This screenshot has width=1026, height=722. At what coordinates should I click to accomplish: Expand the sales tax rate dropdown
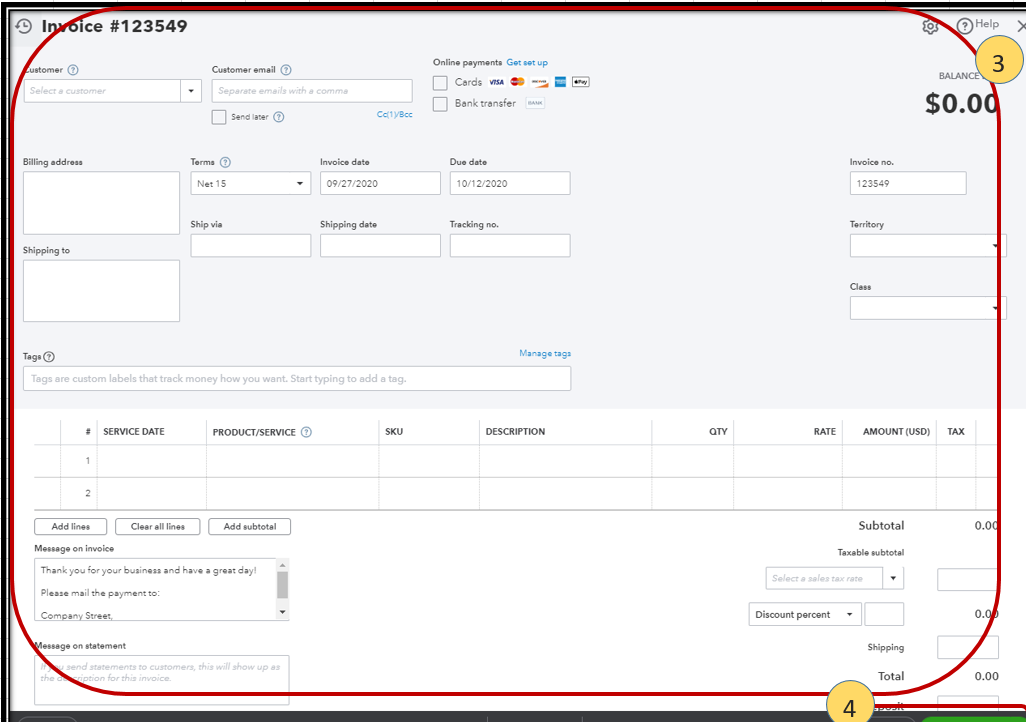coord(893,578)
